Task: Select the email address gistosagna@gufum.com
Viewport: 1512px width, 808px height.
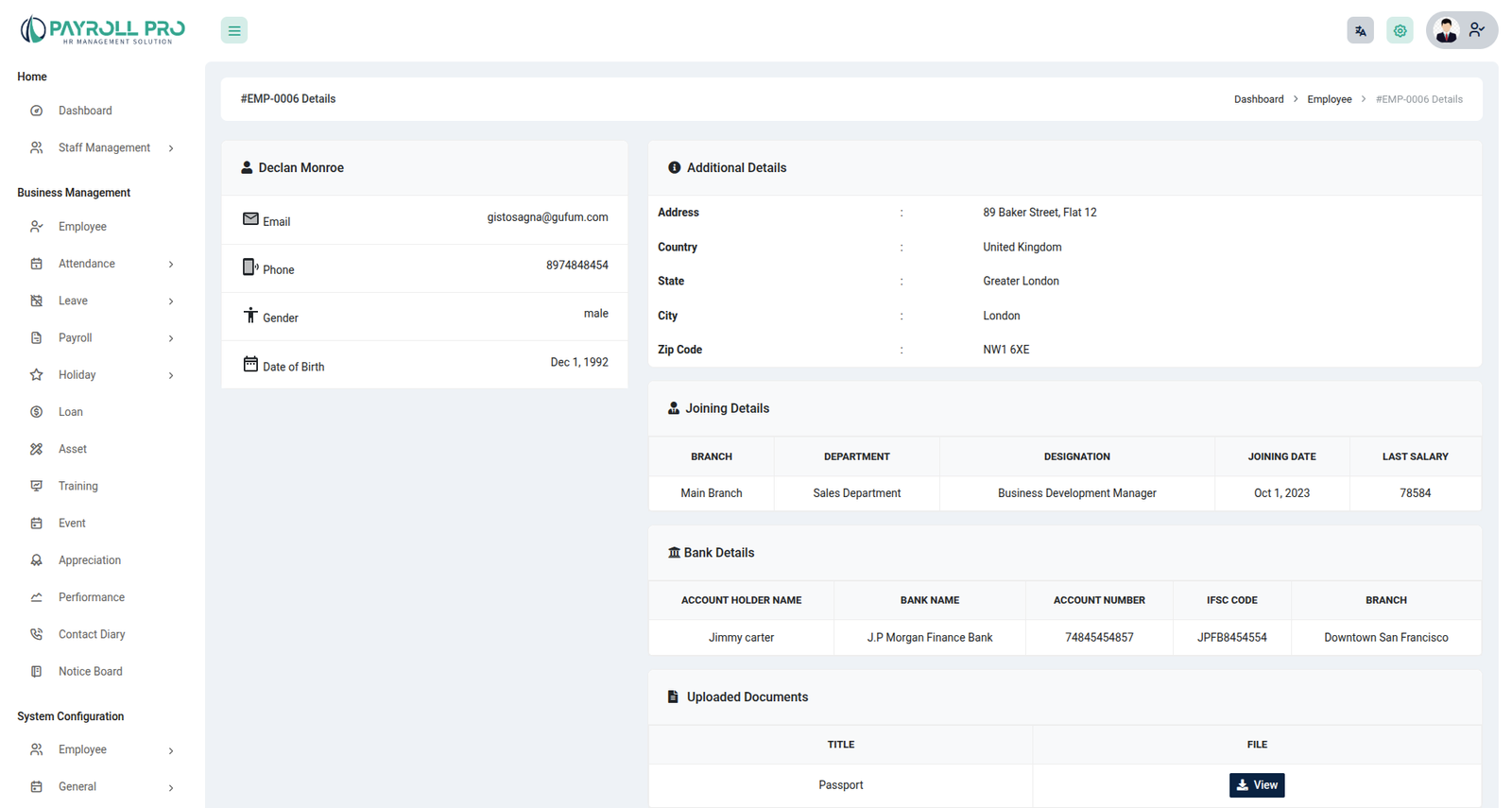Action: (547, 217)
